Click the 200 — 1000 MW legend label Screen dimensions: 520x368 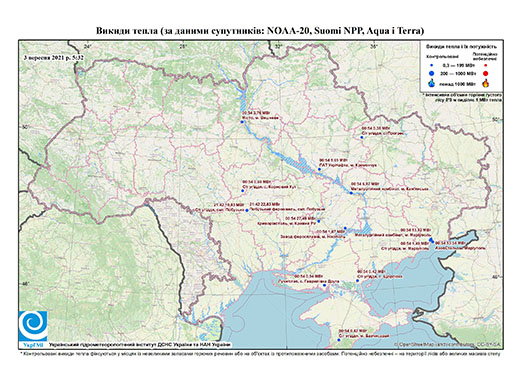pyautogui.click(x=458, y=73)
